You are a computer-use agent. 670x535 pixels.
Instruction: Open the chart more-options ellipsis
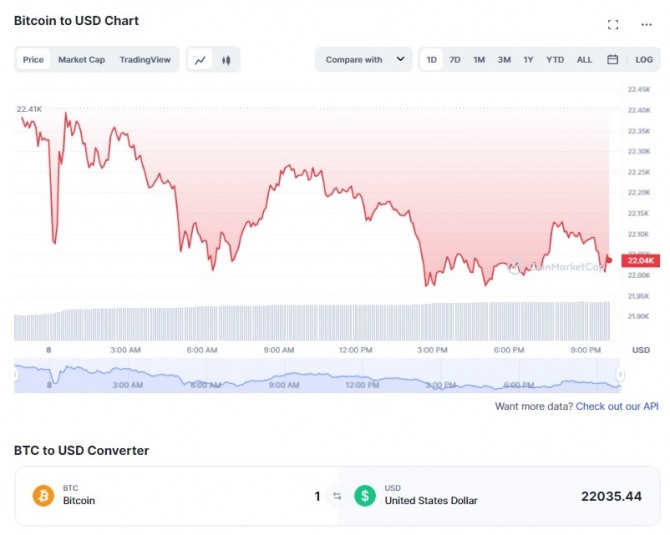pos(646,24)
